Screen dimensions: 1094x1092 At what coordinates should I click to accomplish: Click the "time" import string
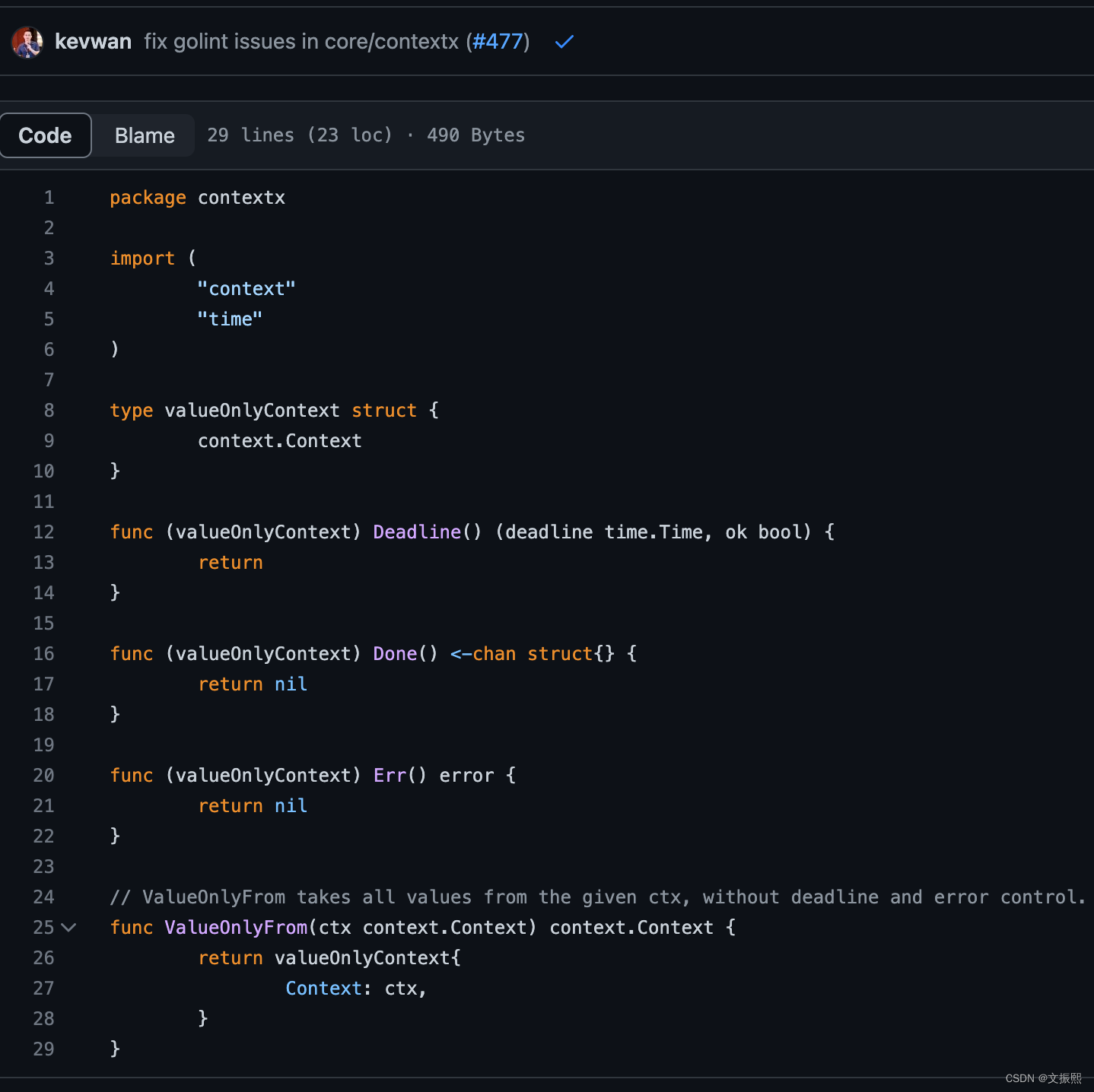click(x=230, y=319)
